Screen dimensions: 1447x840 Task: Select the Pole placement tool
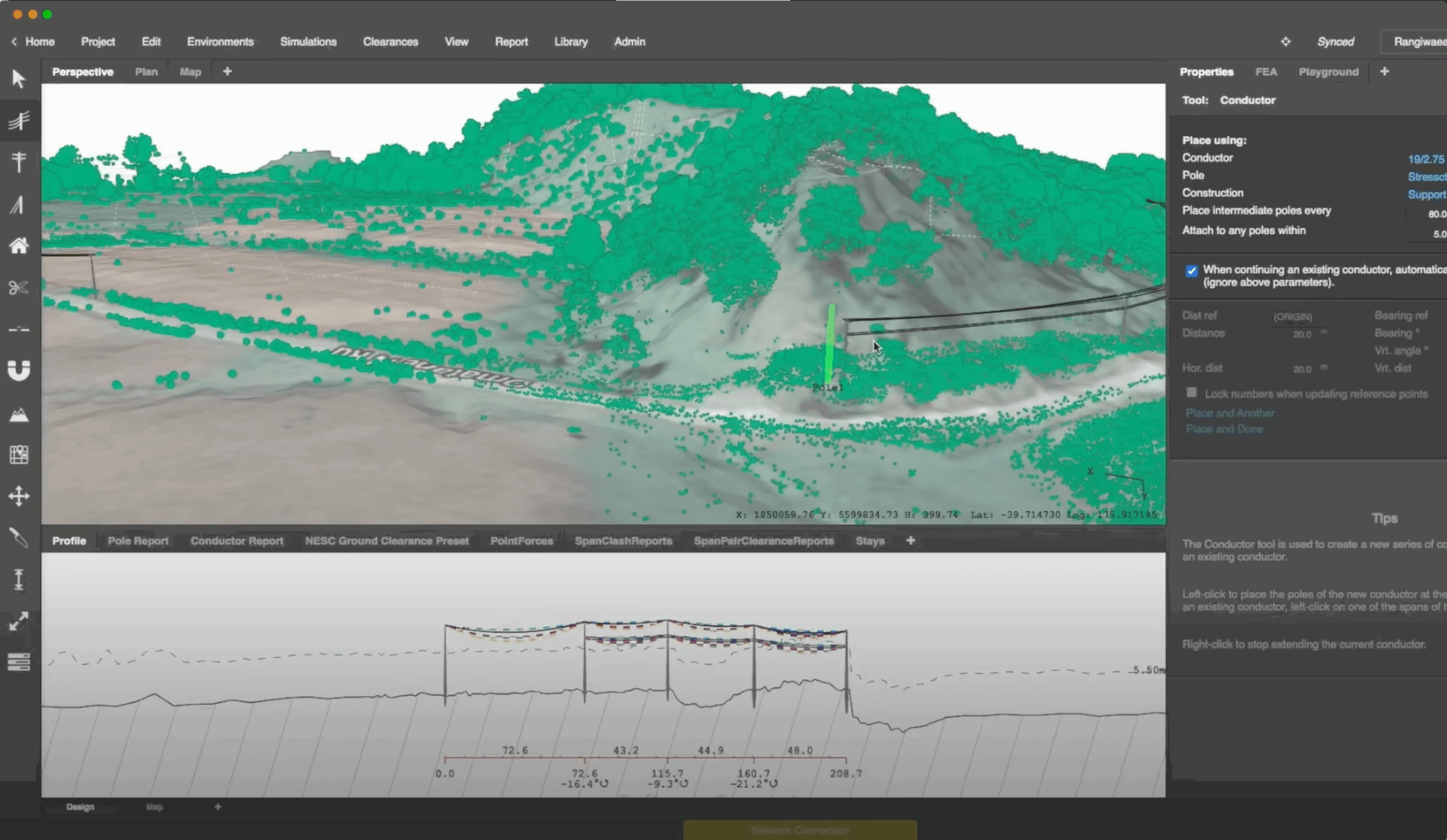(x=19, y=162)
